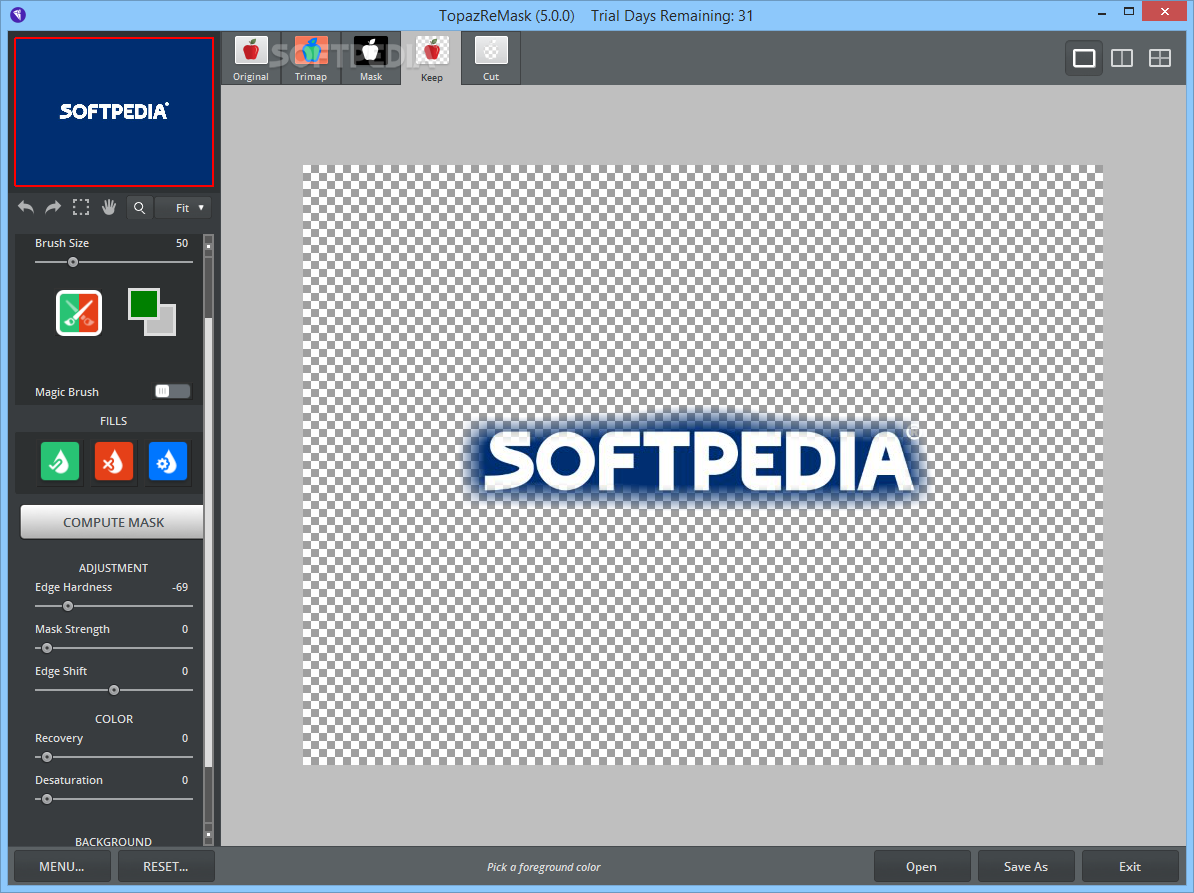Minimize the TopazReMask window

click(1102, 13)
